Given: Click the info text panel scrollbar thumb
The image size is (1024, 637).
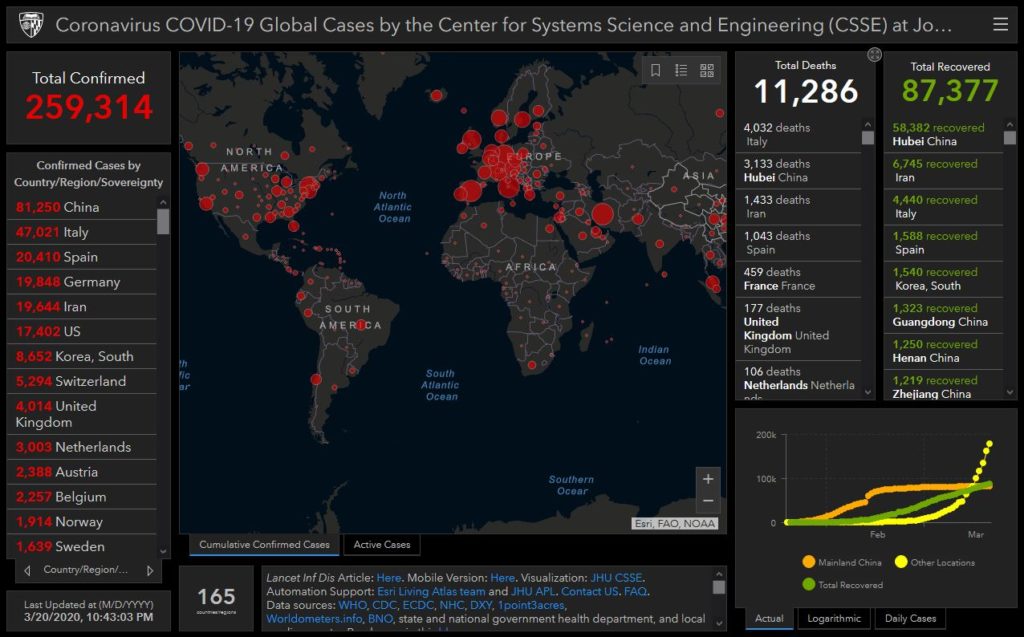Looking at the screenshot, I should pos(719,587).
